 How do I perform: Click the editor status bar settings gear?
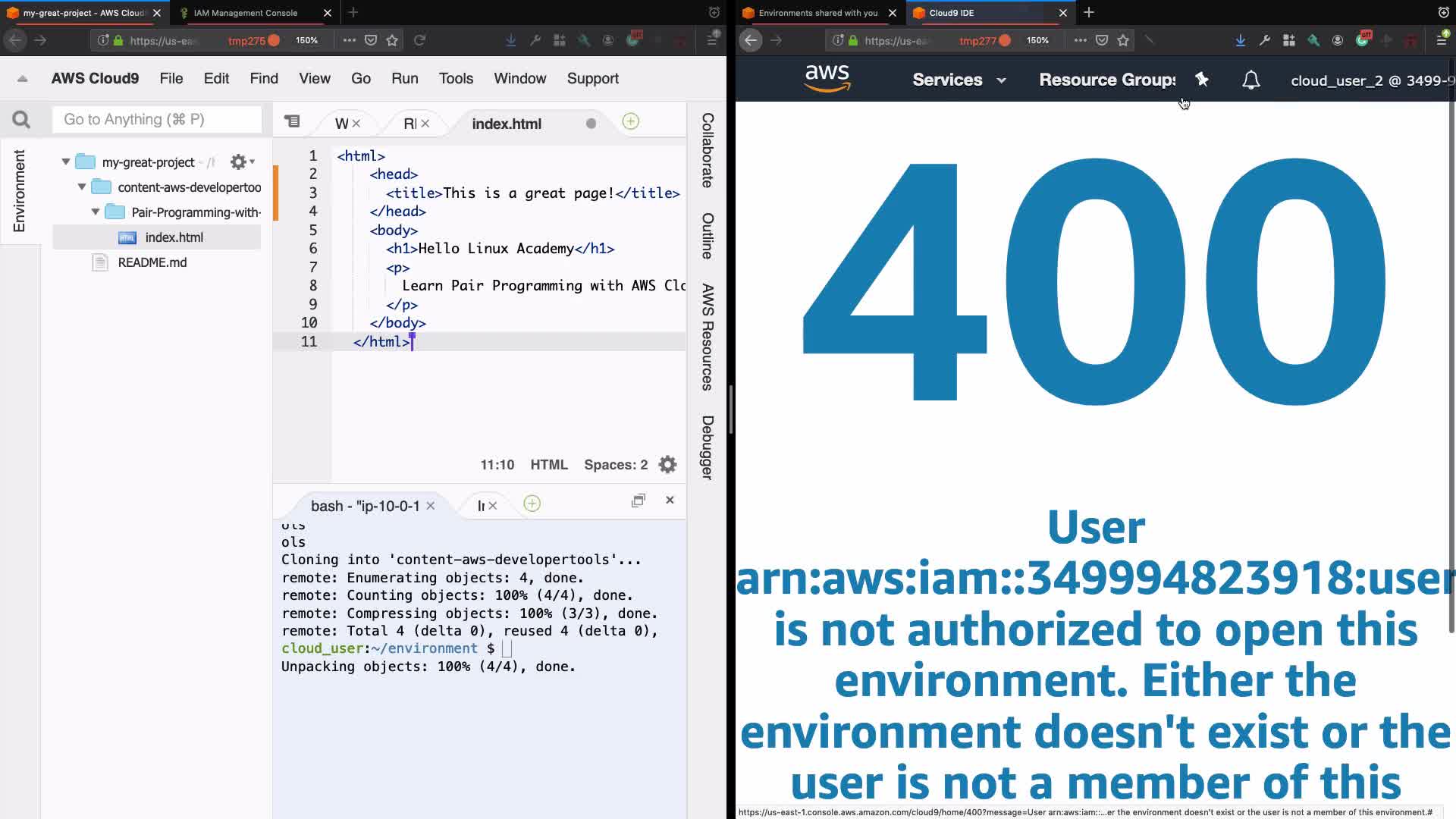click(x=667, y=465)
